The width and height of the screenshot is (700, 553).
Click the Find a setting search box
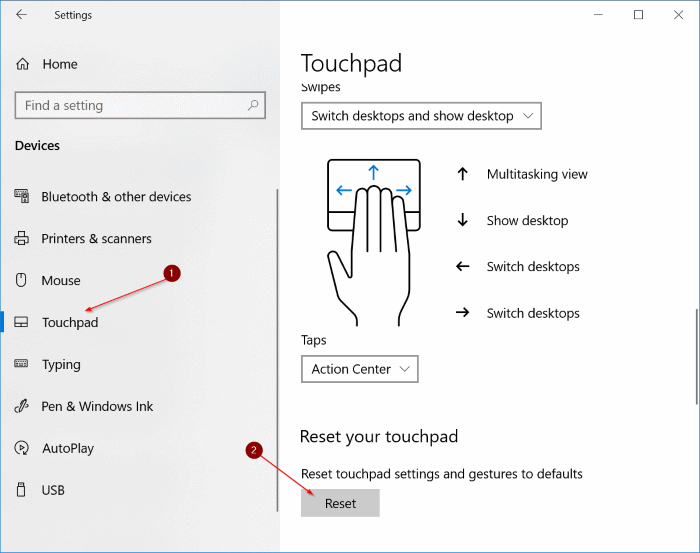click(130, 106)
